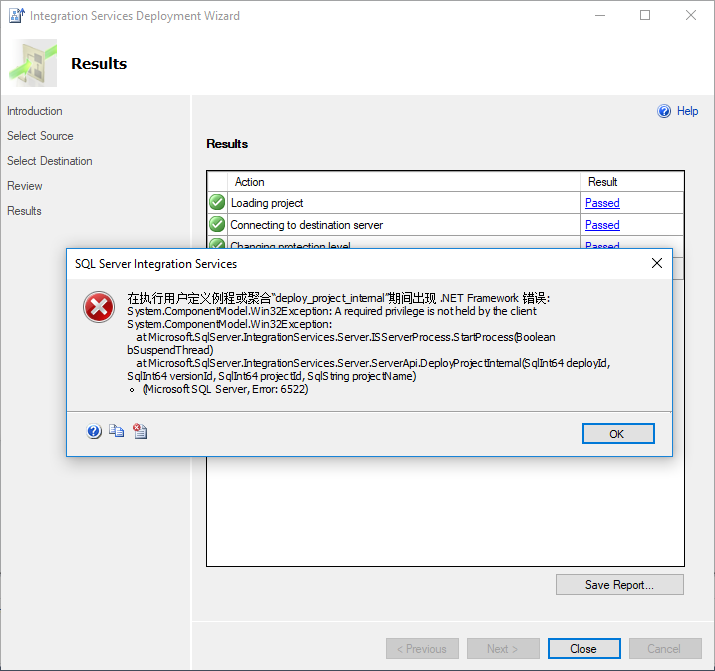Click green check icon beside Loading project
This screenshot has width=715, height=671.
point(217,203)
